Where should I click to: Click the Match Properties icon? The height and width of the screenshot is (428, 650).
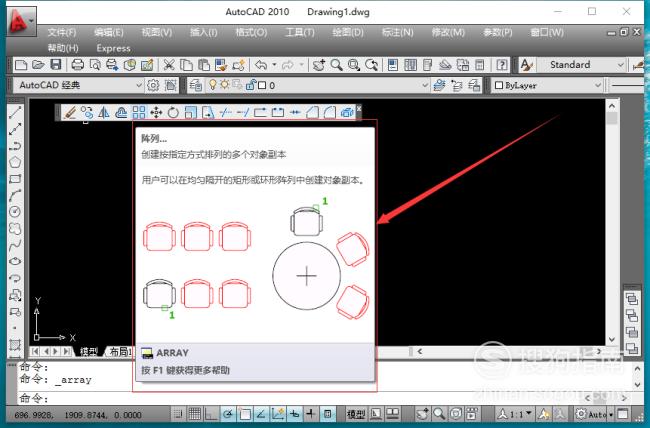tap(221, 65)
